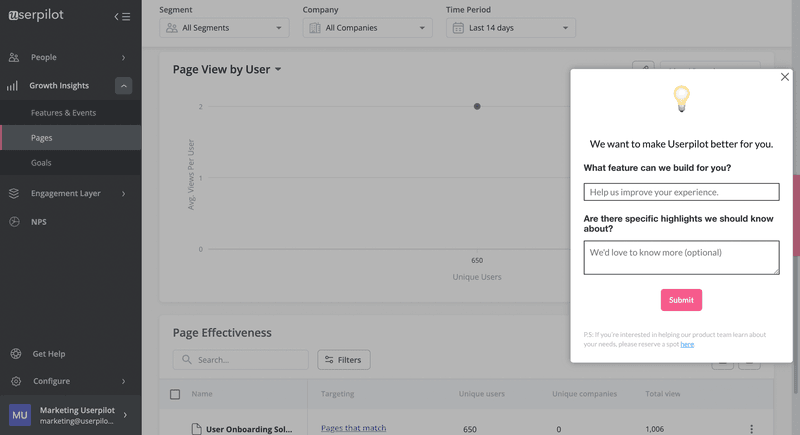The width and height of the screenshot is (800, 435).
Task: Focus the feature request input field
Action: click(x=682, y=192)
